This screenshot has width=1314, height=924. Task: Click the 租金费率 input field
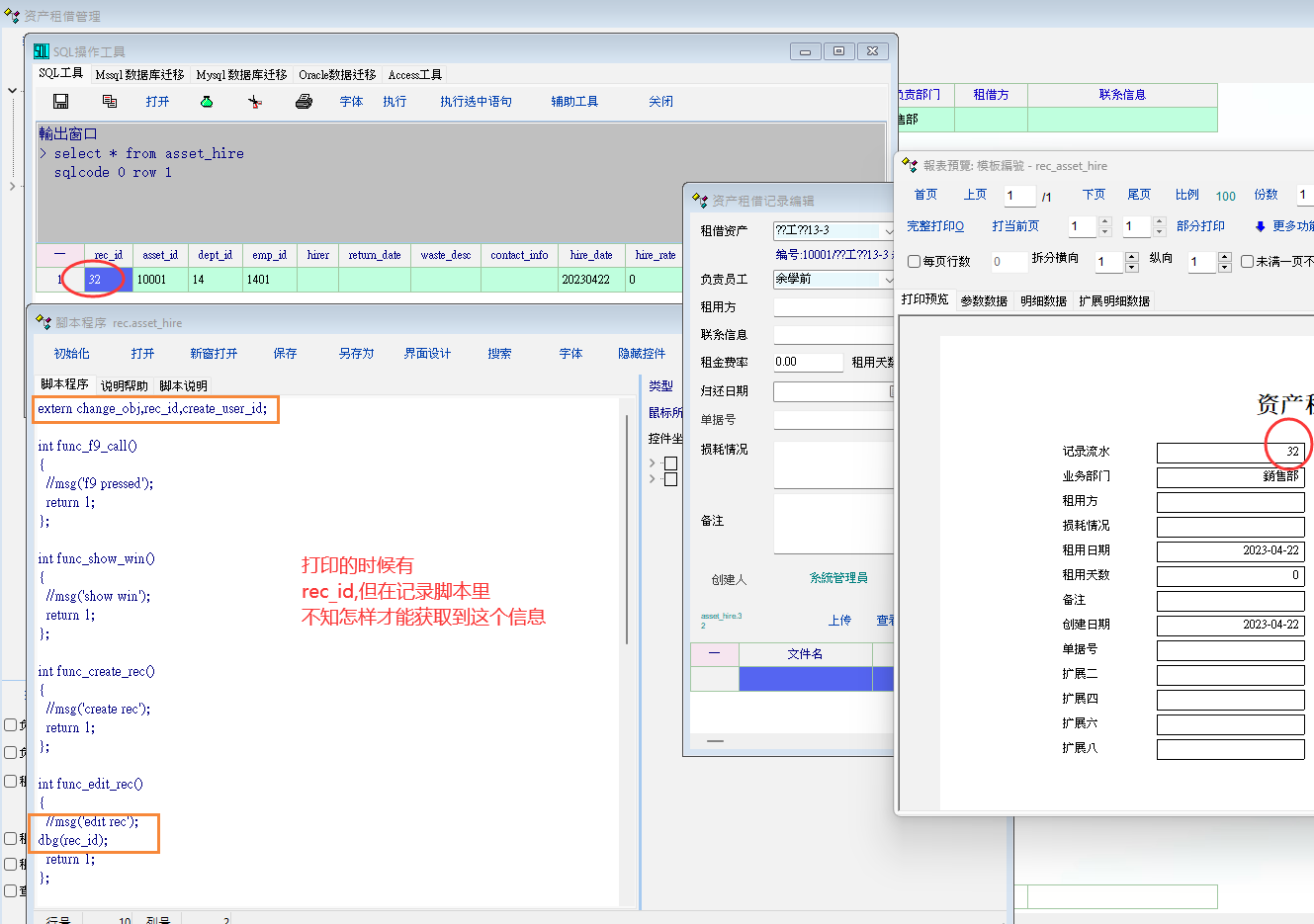[807, 363]
